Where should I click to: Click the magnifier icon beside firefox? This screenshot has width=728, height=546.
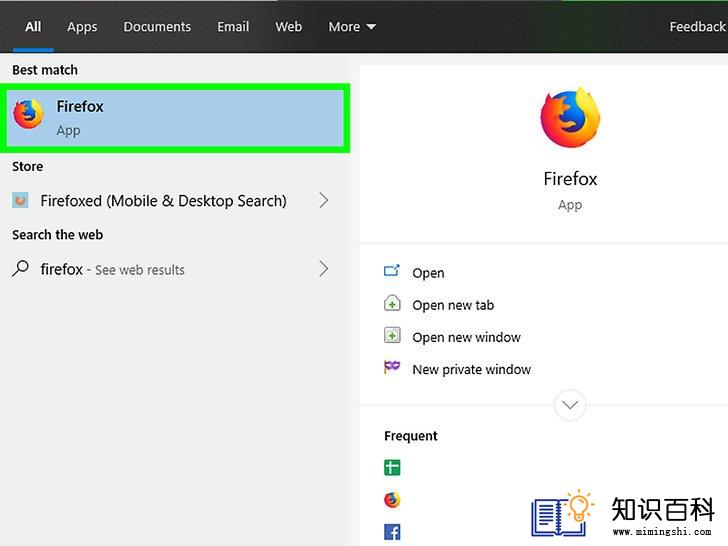point(20,268)
